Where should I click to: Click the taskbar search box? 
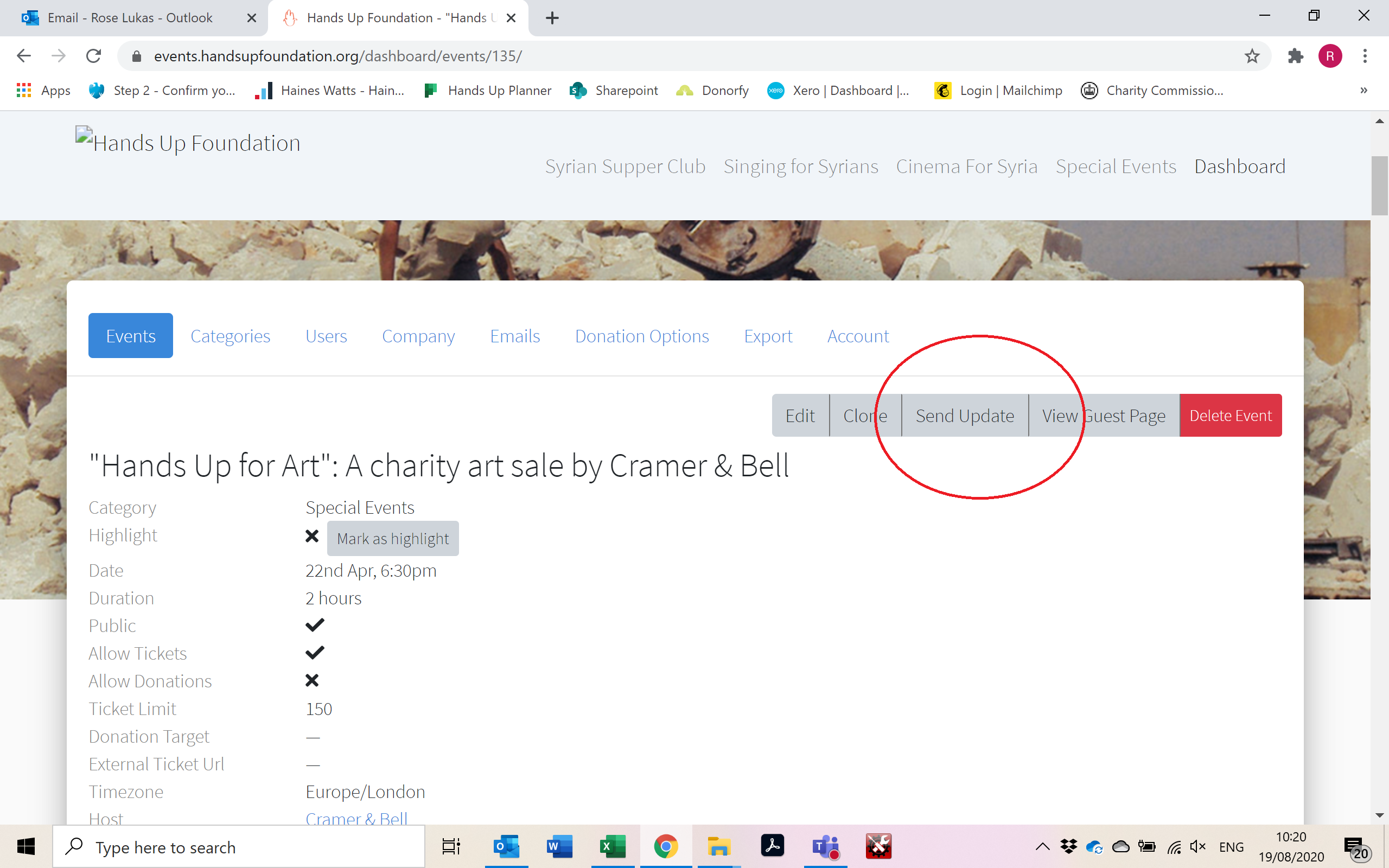click(x=239, y=847)
